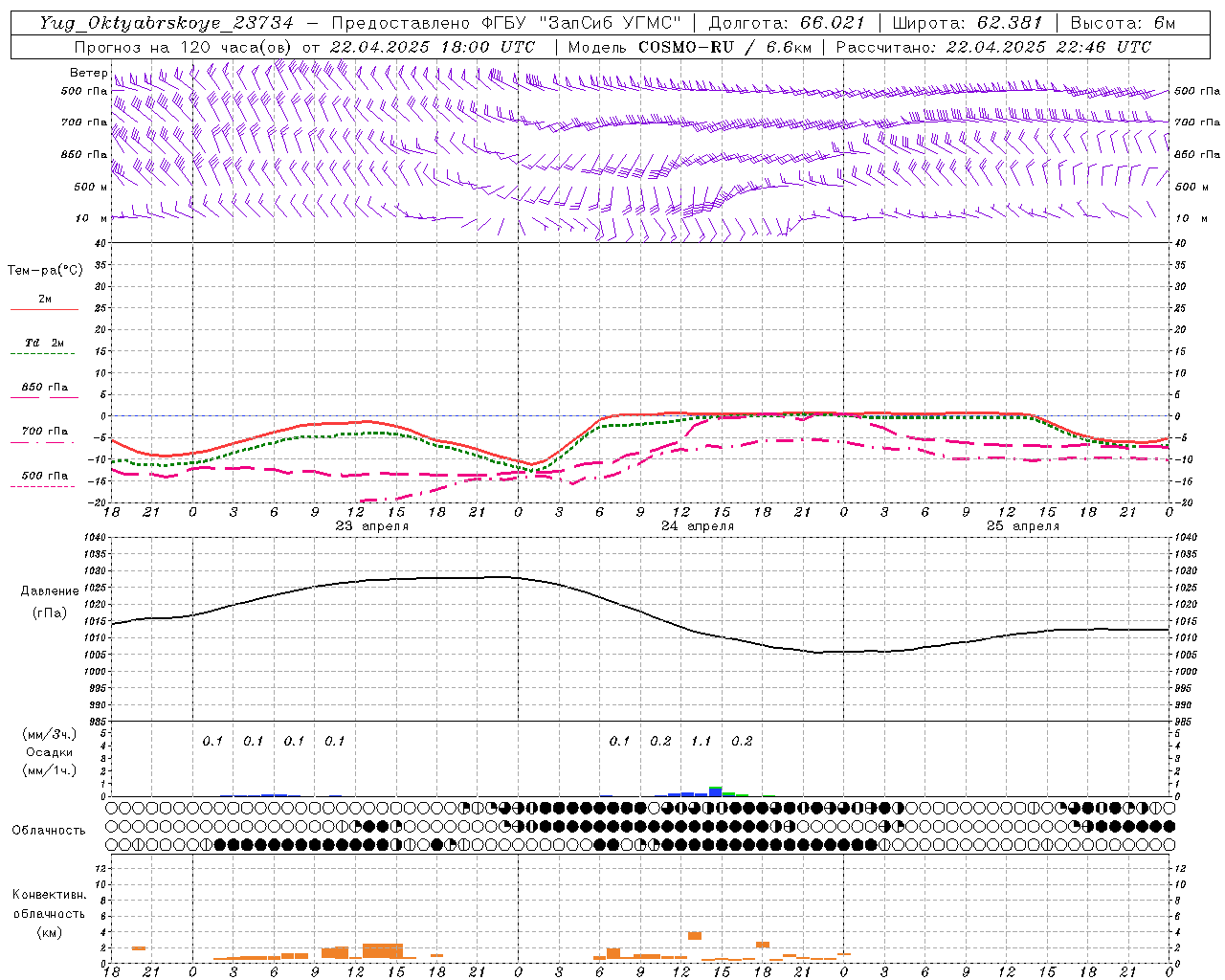The width and height of the screenshot is (1225, 980).
Task: Click the forecast start 22.04.2025 18:00 UTC
Action: tap(433, 47)
